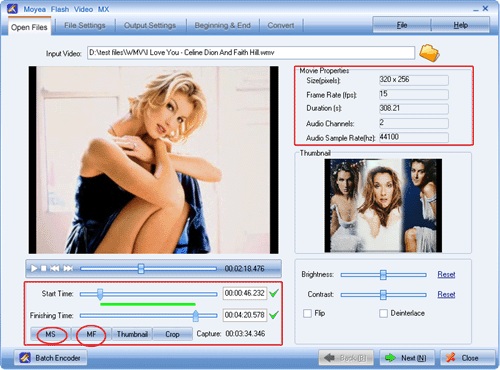Image resolution: width=500 pixels, height=370 pixels.
Task: Click the rewind to previous frame icon
Action: tap(55, 268)
